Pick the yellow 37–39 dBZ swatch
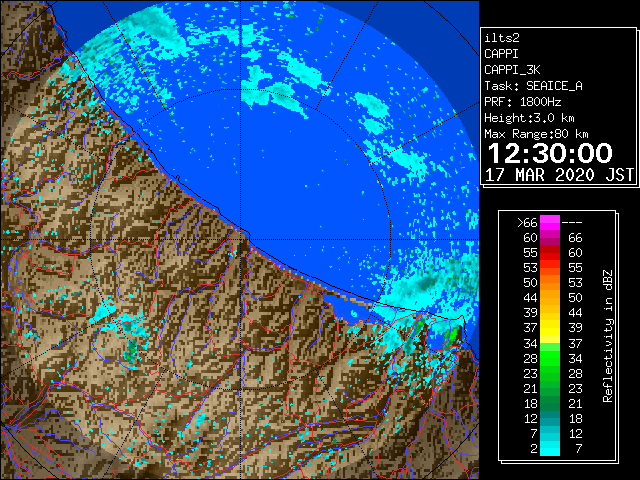The height and width of the screenshot is (480, 640). point(550,328)
